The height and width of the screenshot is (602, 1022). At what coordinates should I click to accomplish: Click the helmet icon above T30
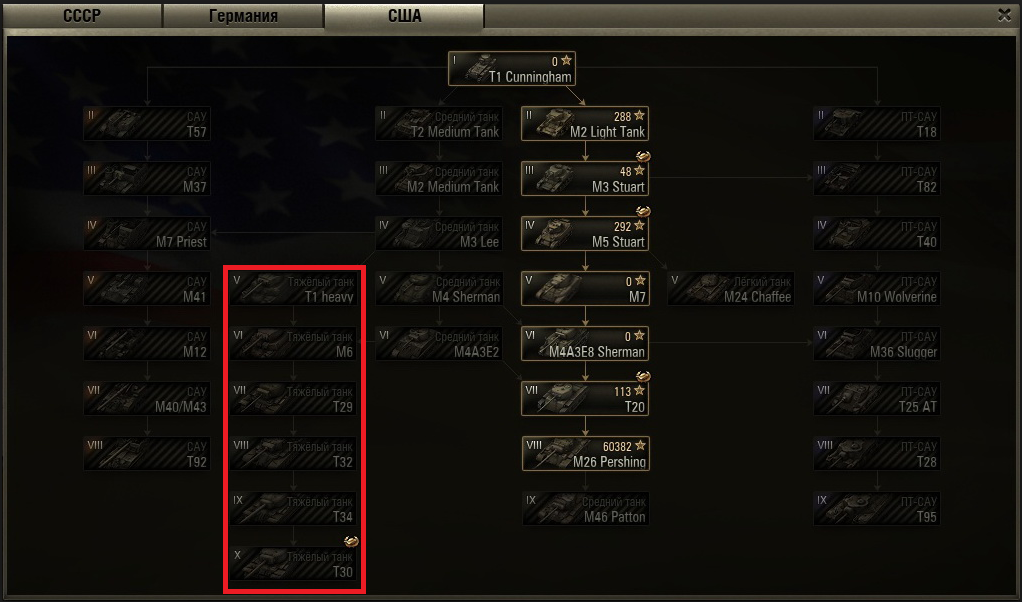tap(351, 541)
